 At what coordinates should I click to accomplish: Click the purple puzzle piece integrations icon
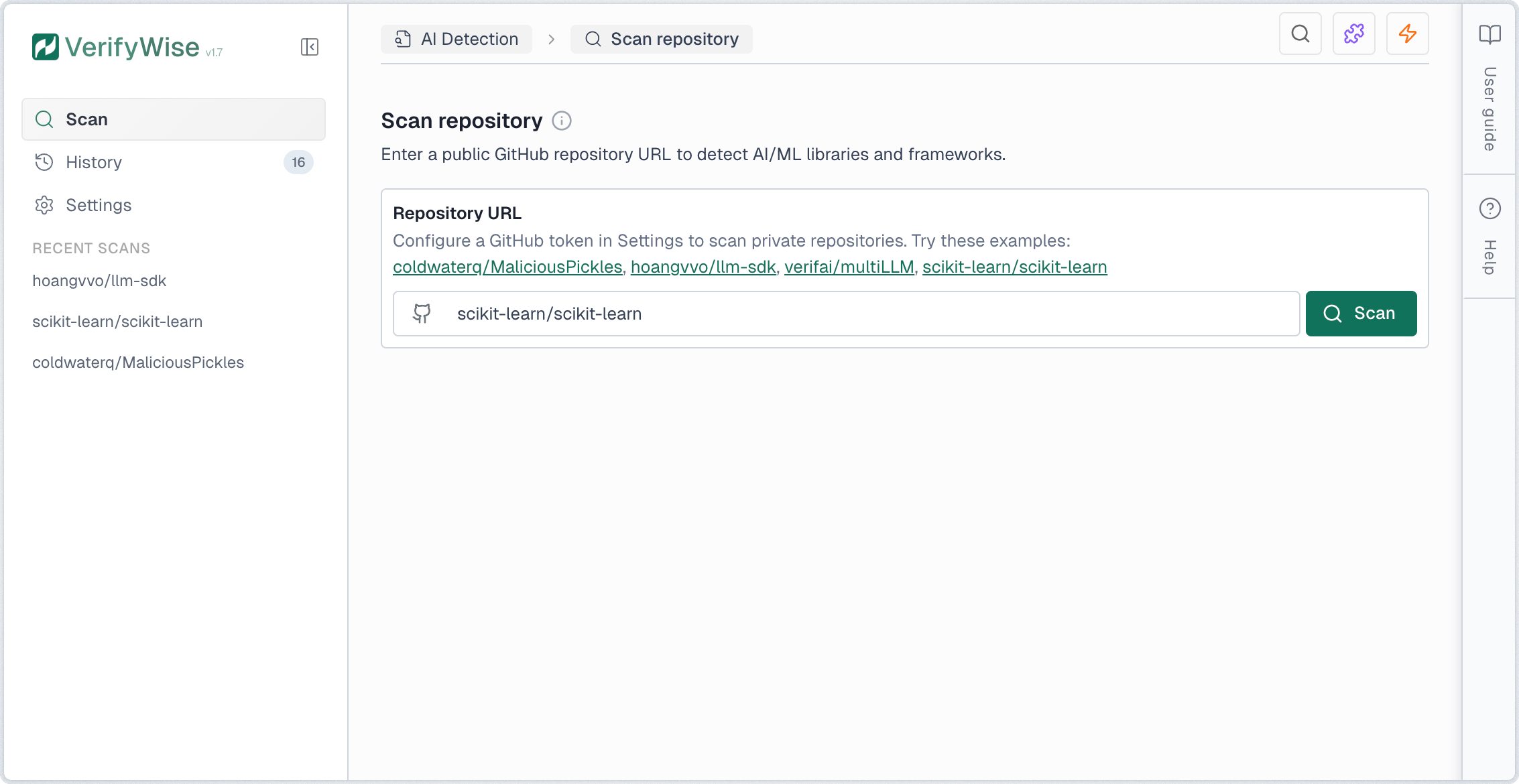[1353, 34]
